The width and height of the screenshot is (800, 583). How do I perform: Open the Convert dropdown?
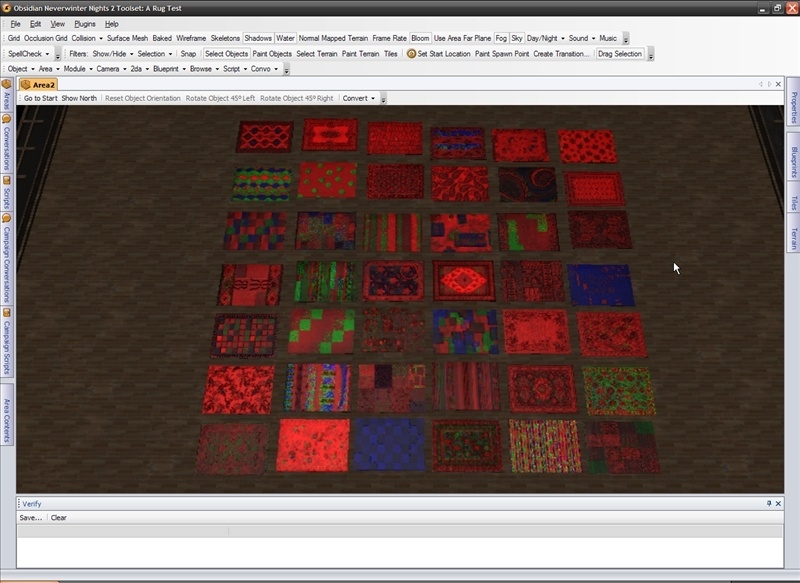(x=359, y=99)
